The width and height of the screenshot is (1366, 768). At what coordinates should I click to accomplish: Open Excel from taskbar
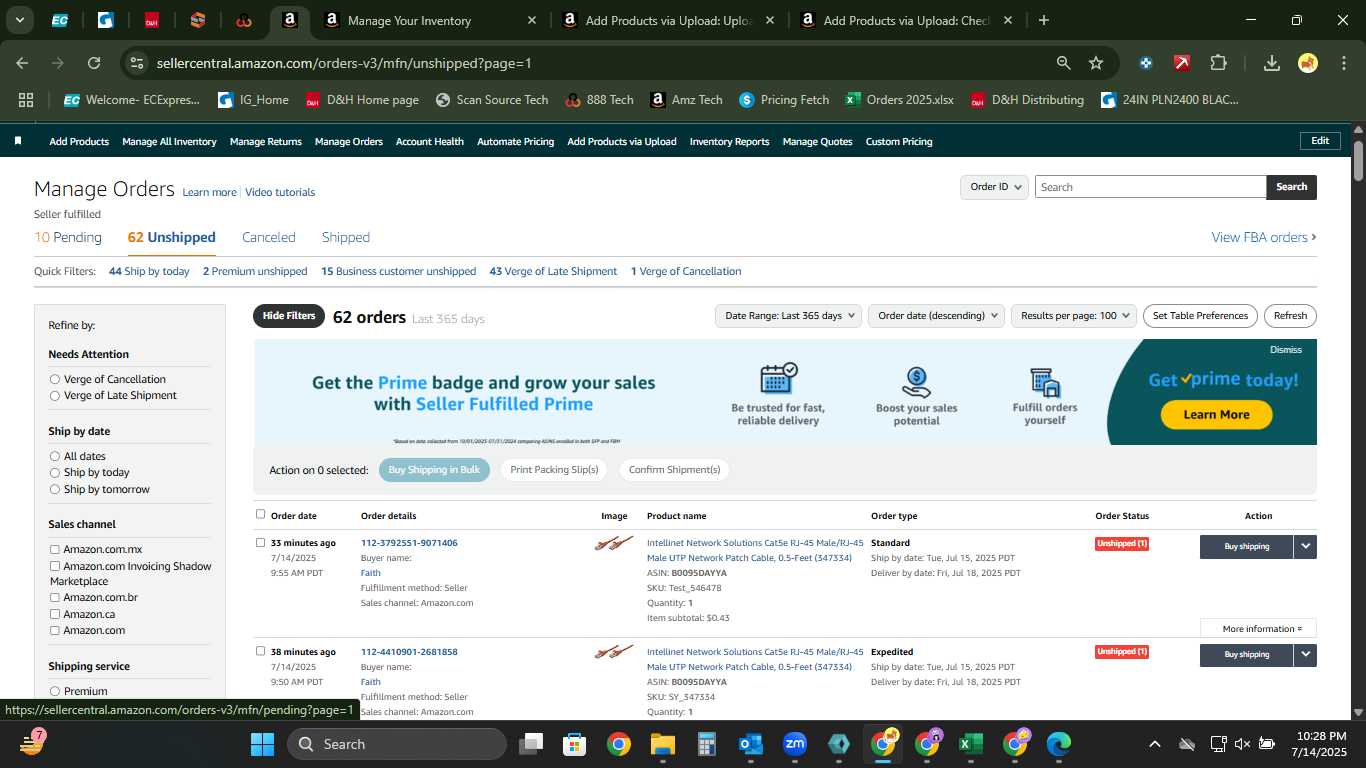tap(970, 744)
